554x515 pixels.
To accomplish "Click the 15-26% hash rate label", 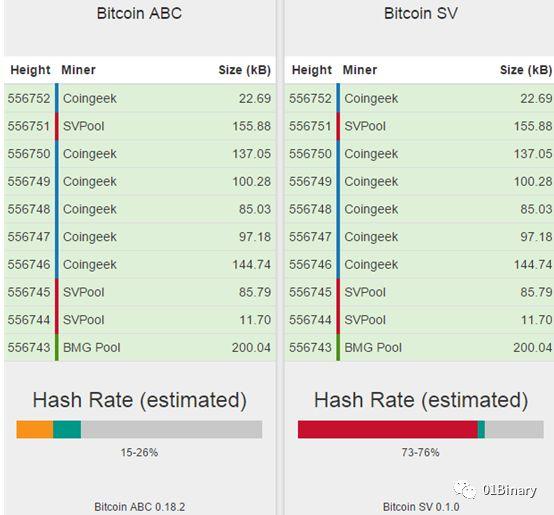I will point(139,452).
